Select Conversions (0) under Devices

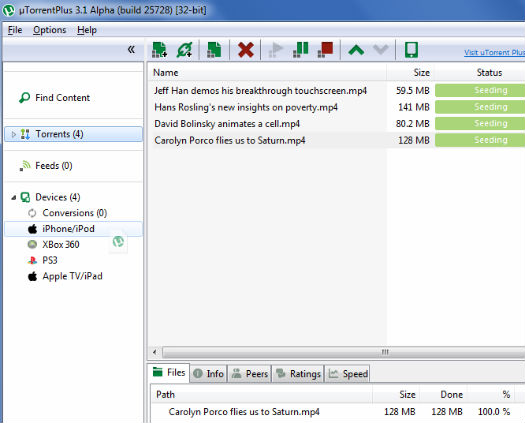click(x=74, y=213)
